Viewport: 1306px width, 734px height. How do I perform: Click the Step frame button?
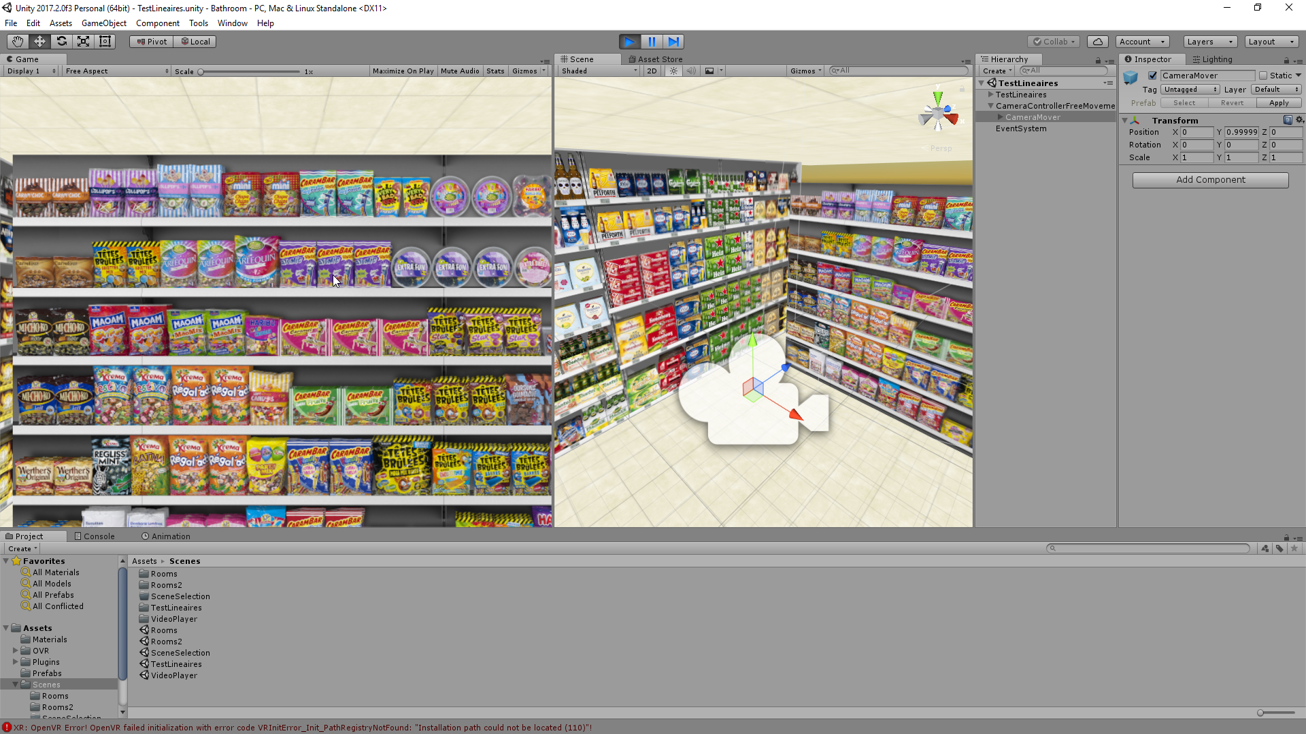[674, 42]
